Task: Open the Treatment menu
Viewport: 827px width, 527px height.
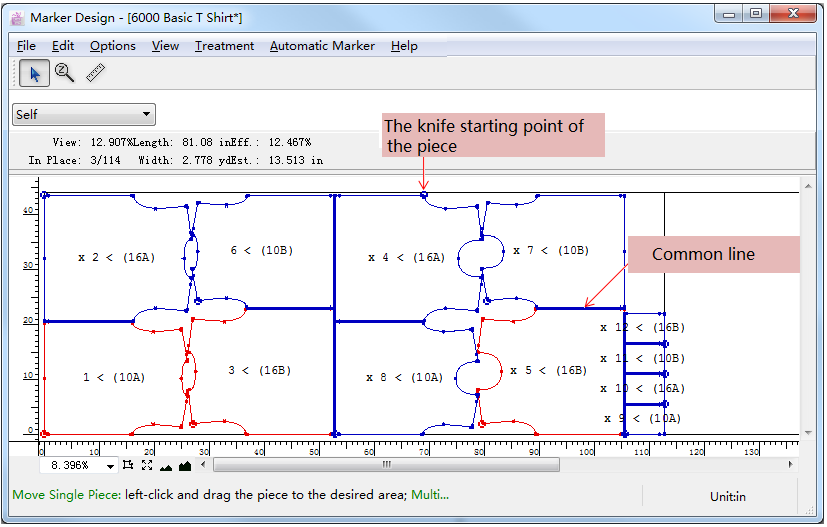Action: click(224, 46)
